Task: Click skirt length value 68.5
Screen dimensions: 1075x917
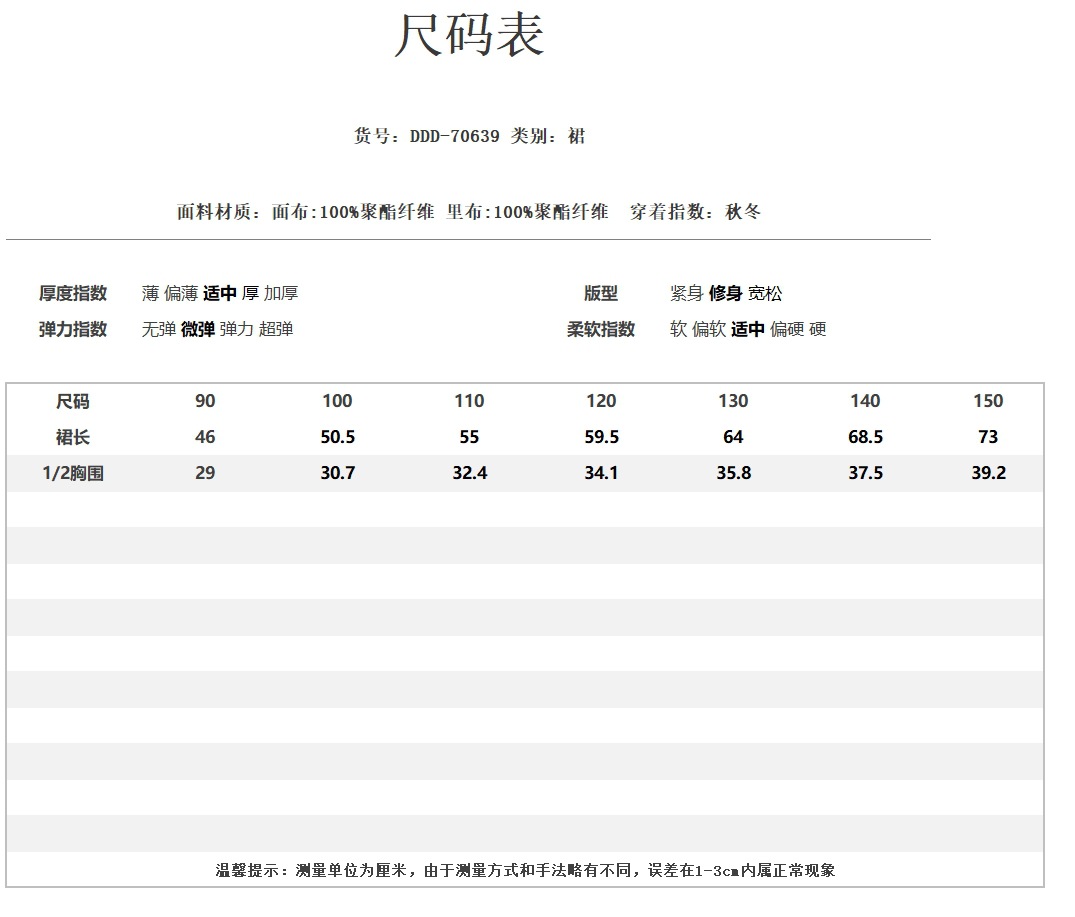Action: 865,437
